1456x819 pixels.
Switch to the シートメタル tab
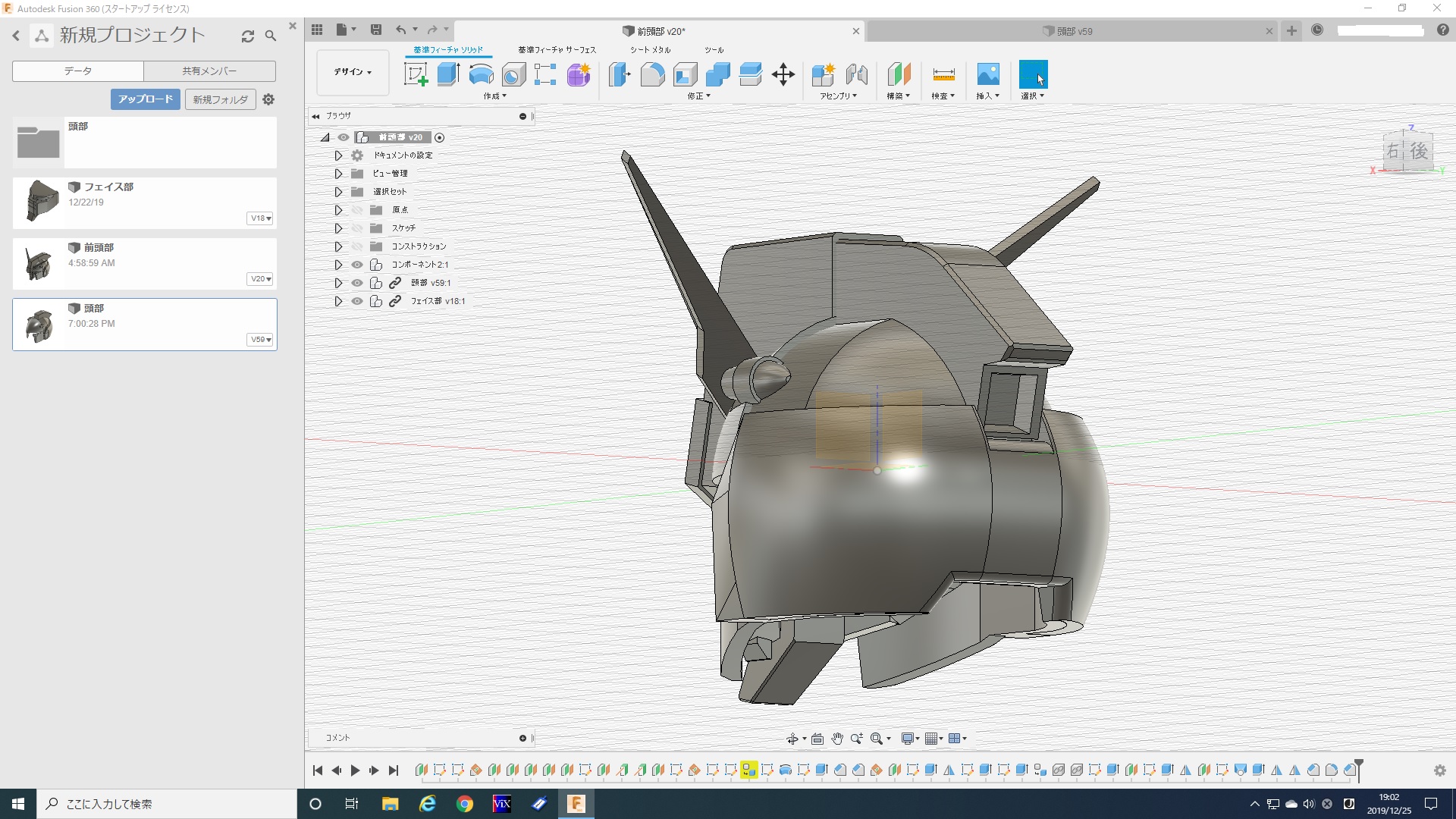[x=650, y=50]
